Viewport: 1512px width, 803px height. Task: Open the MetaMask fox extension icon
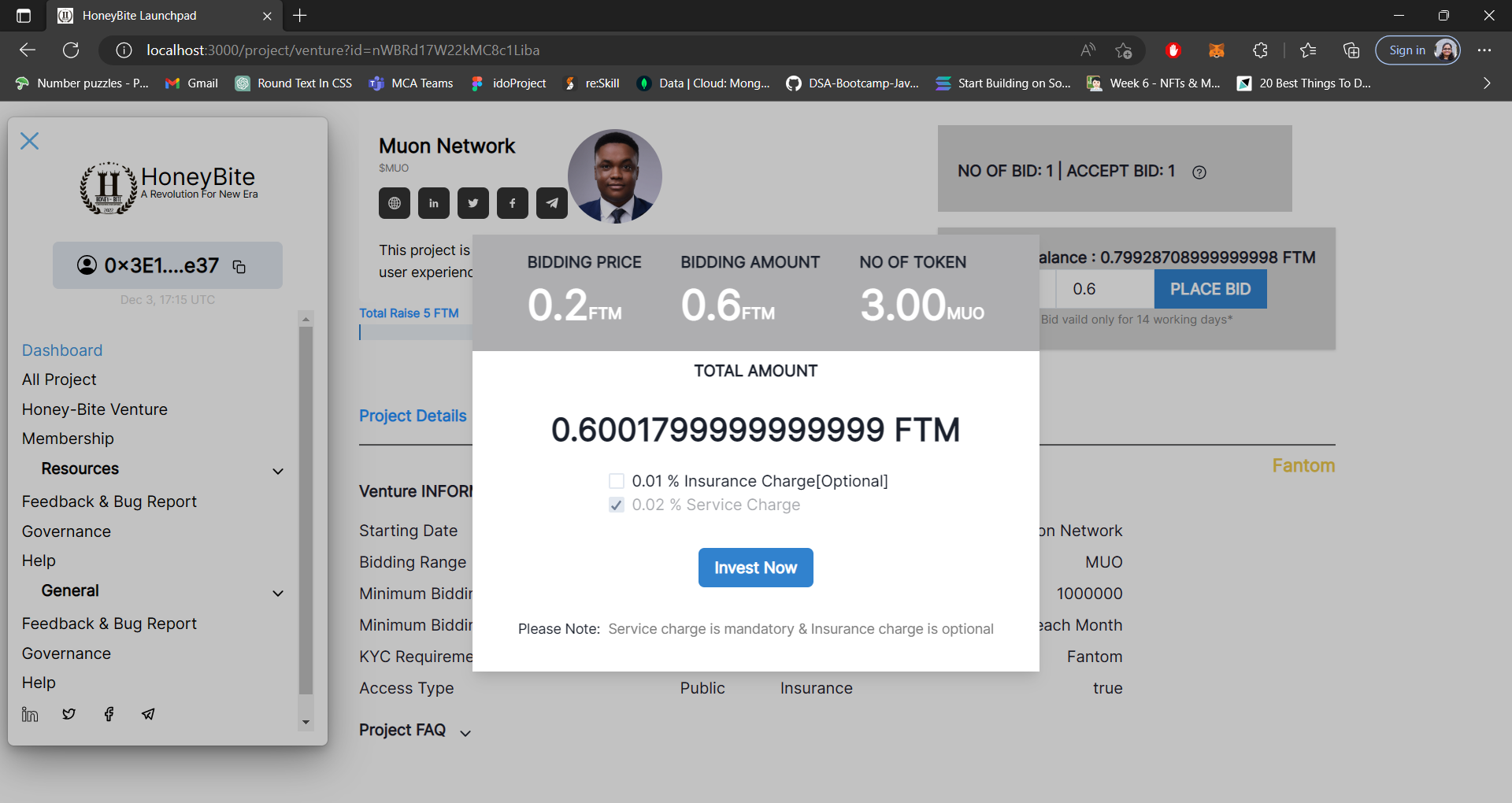coord(1217,50)
